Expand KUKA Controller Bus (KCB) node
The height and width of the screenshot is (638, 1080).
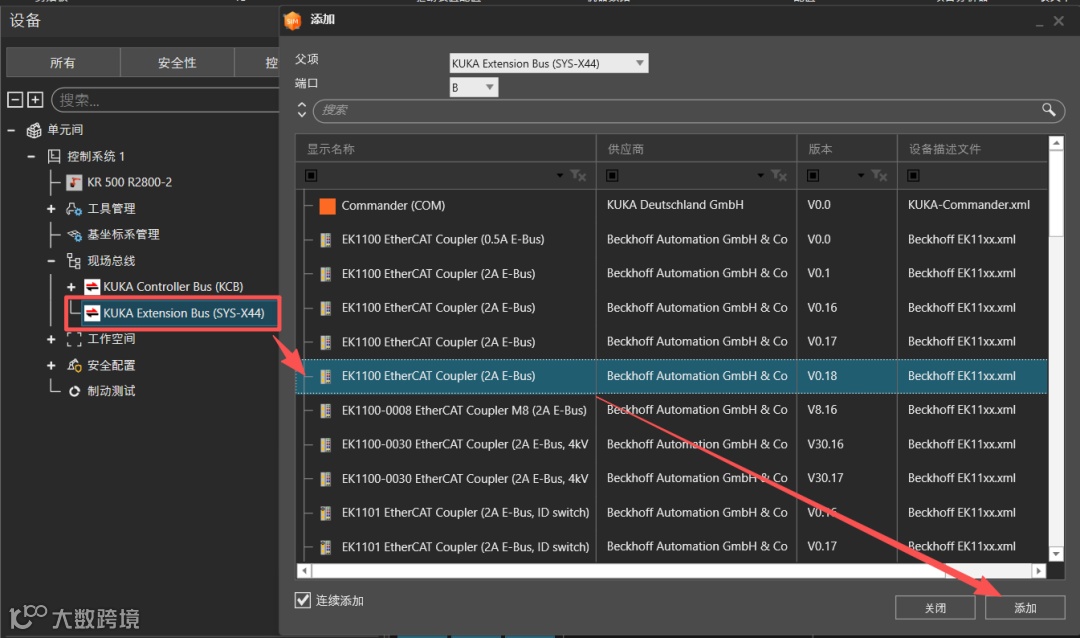click(x=71, y=287)
